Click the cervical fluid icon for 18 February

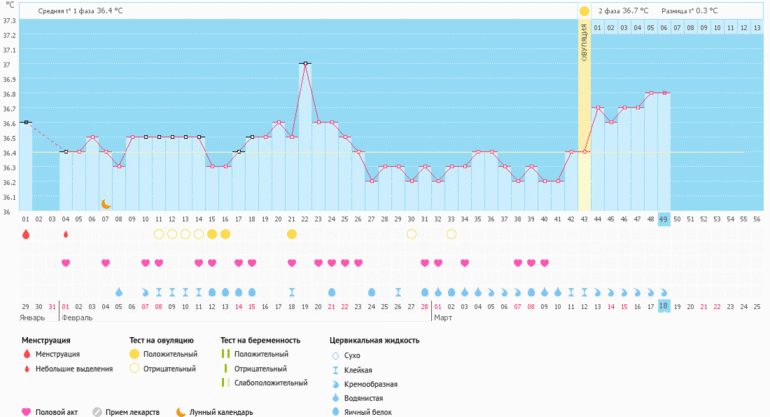tap(292, 292)
